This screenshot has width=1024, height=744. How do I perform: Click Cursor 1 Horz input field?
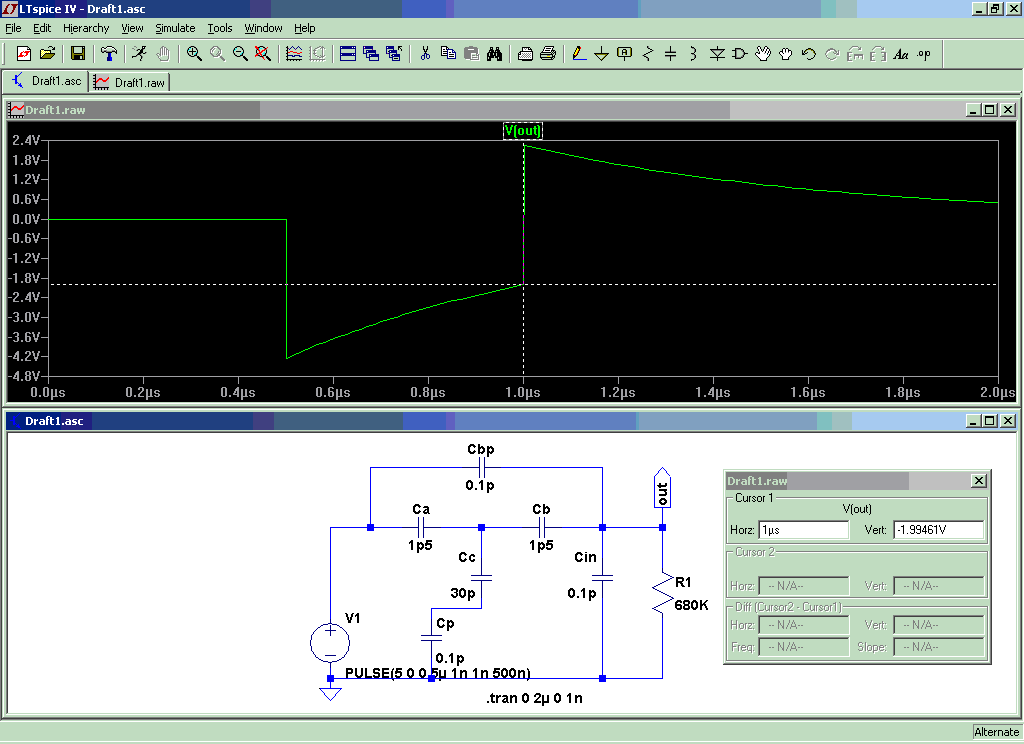[803, 530]
